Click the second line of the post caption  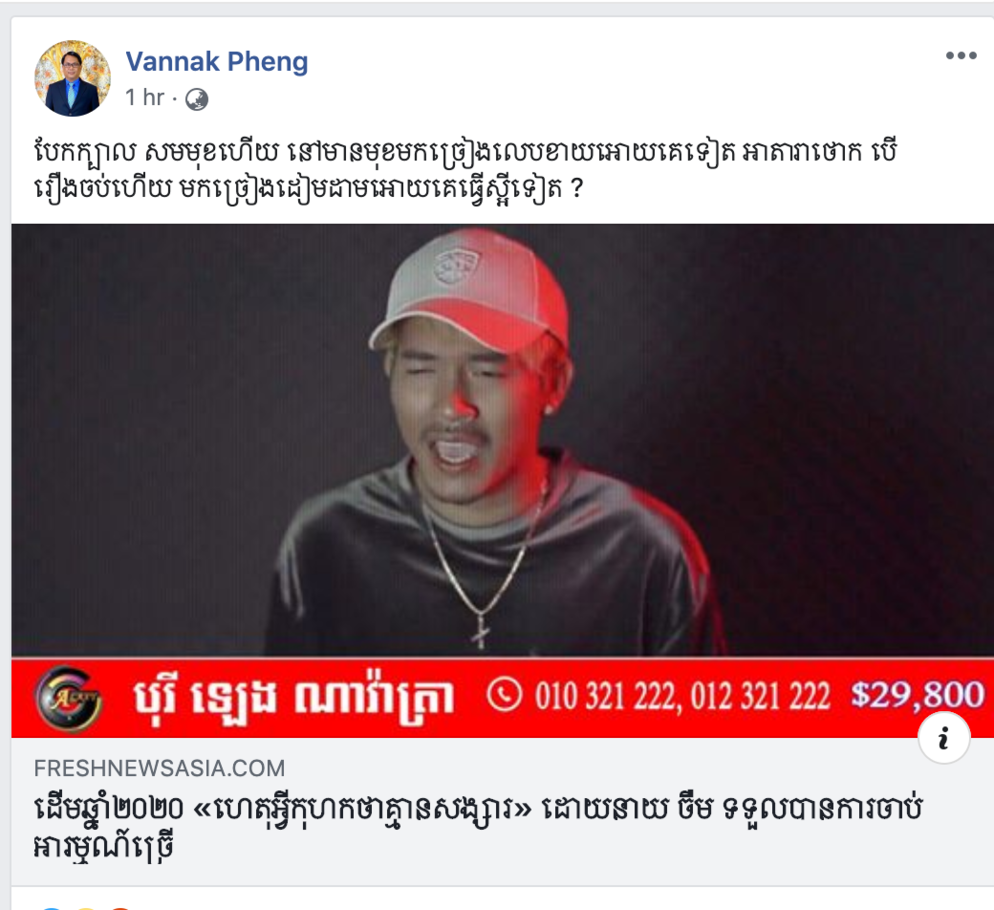click(308, 189)
